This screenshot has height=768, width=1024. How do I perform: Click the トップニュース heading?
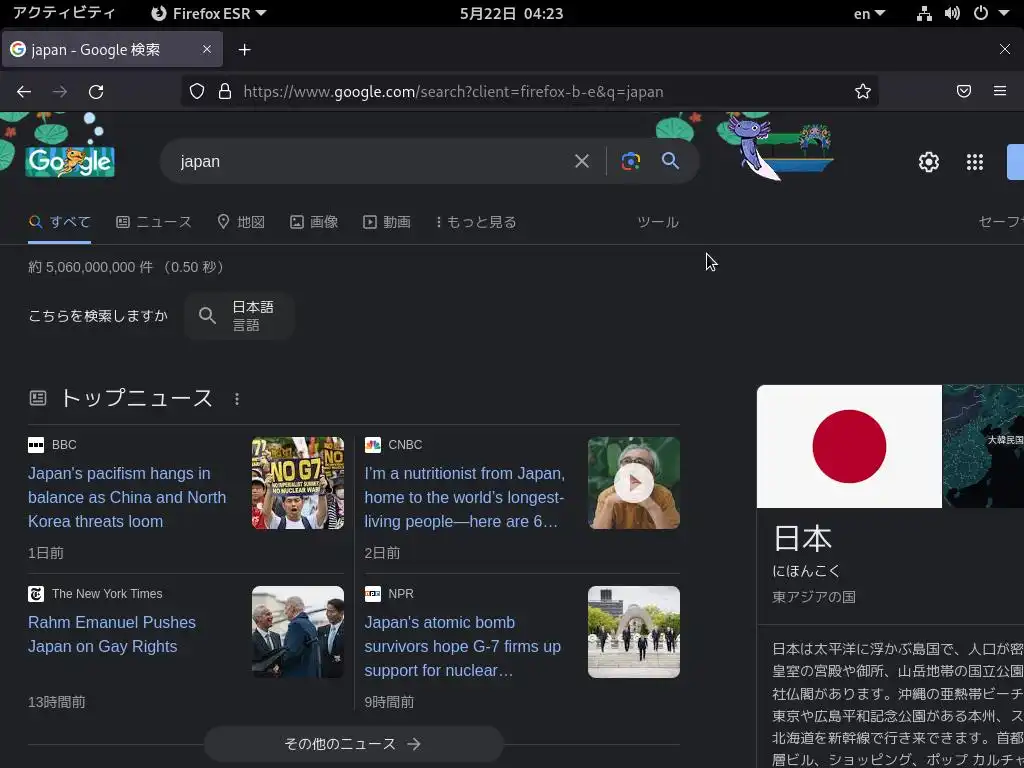(136, 398)
